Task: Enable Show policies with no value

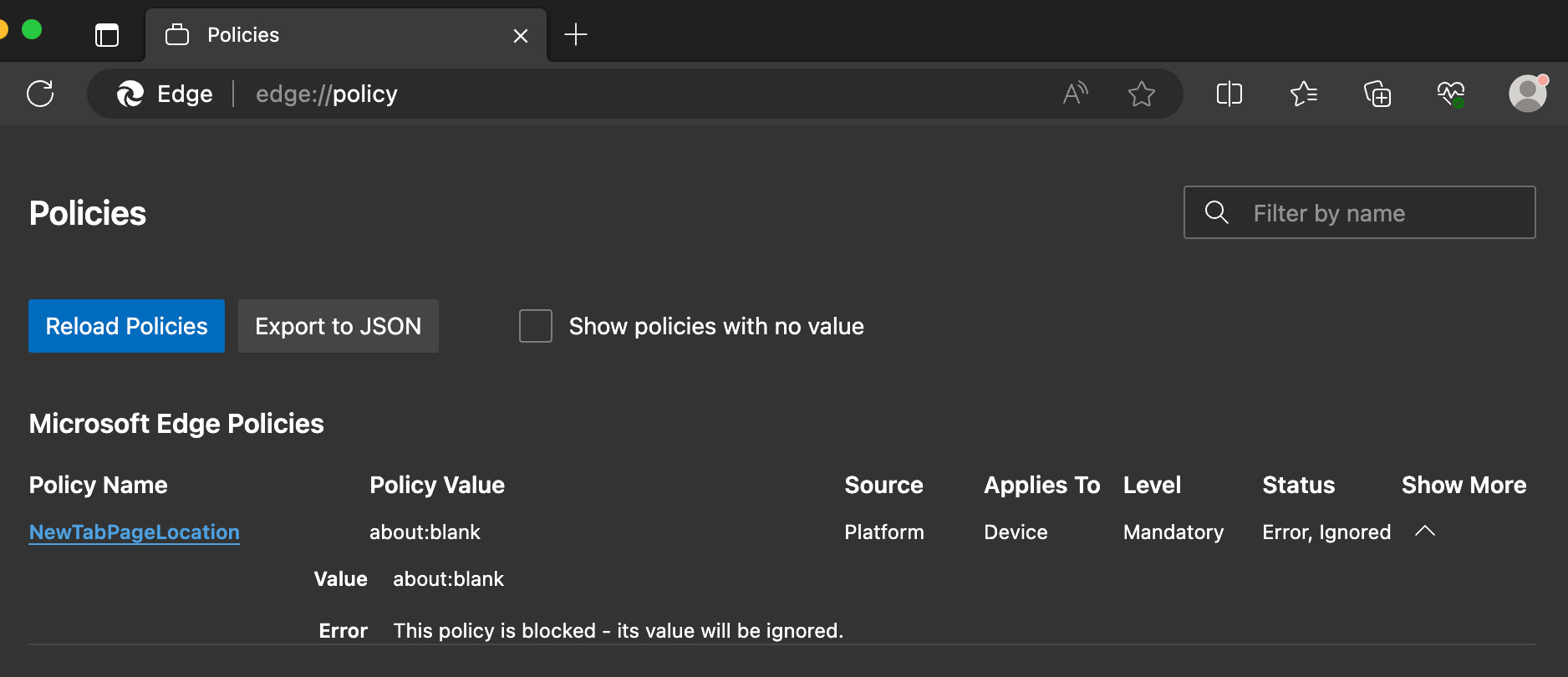Action: point(536,326)
